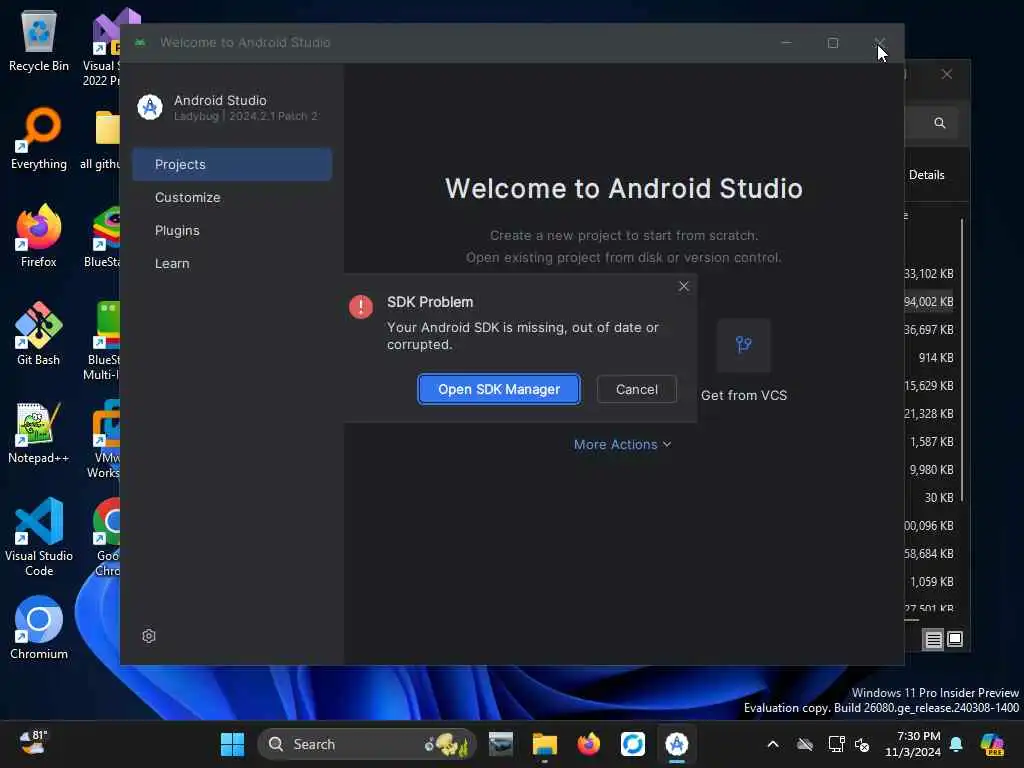Cancel the SDK Problem dialog

click(637, 389)
